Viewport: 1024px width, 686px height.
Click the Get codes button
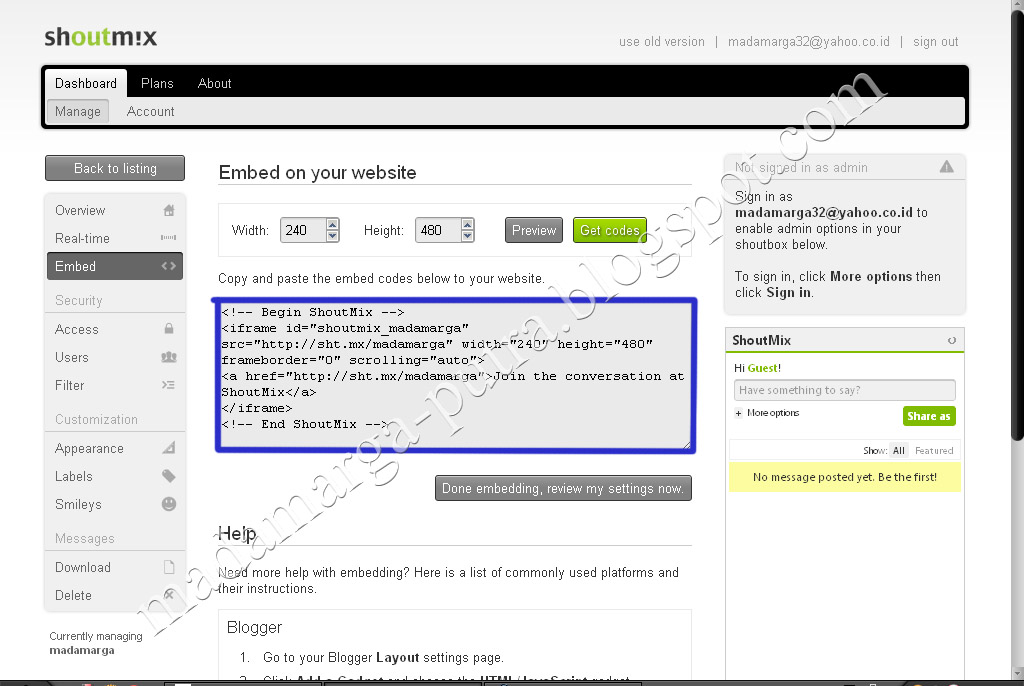pos(609,230)
